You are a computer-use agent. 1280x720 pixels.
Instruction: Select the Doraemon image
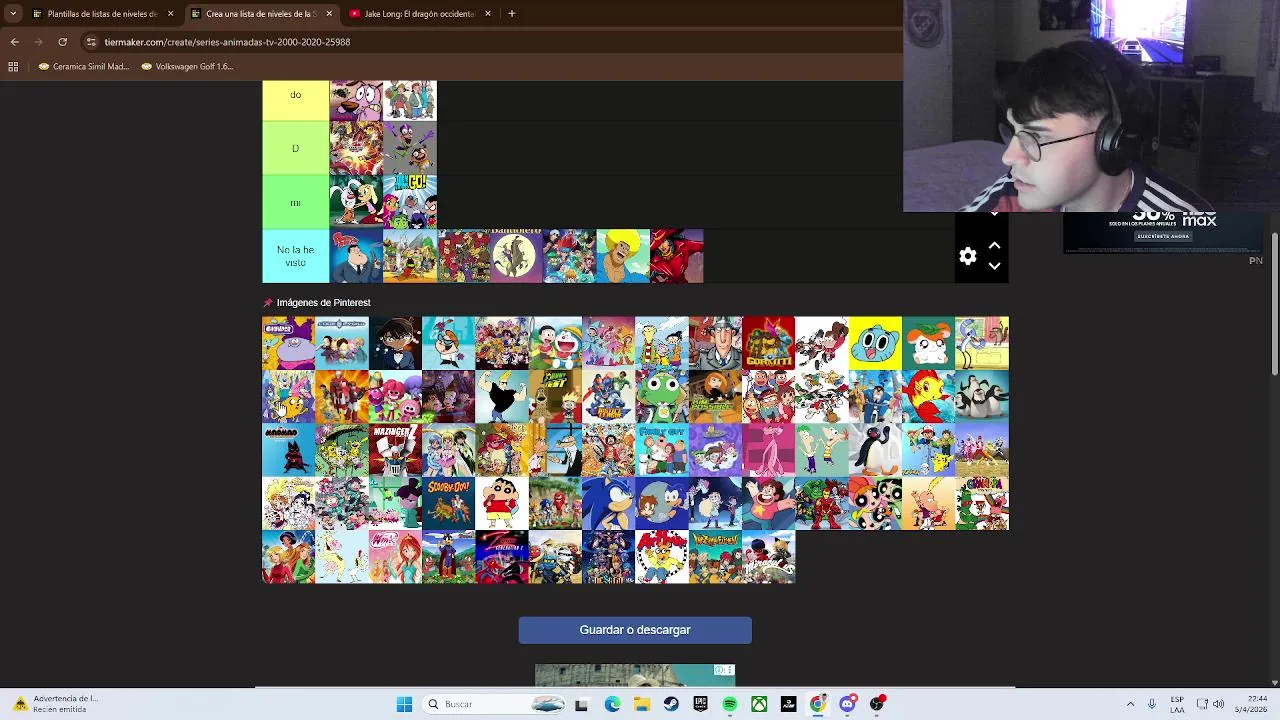pyautogui.click(x=555, y=343)
